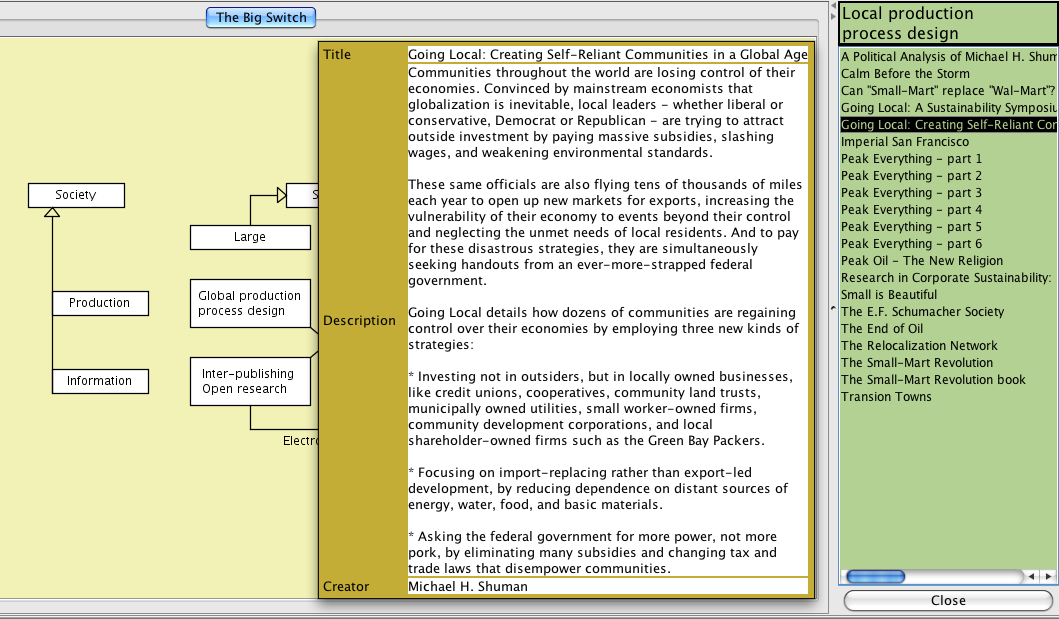Select the Large concept box

[249, 237]
